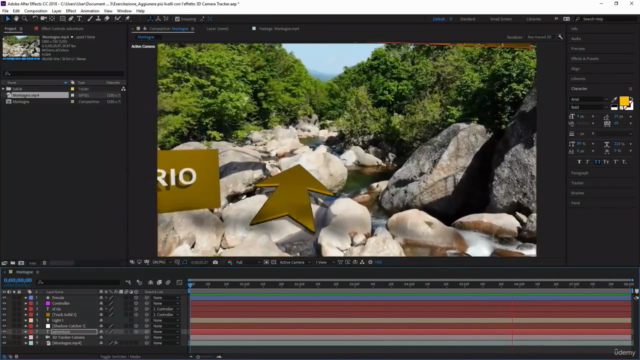Viewport: 640px width, 360px height.
Task: Select the Puppet Pin tool
Action: point(127,19)
